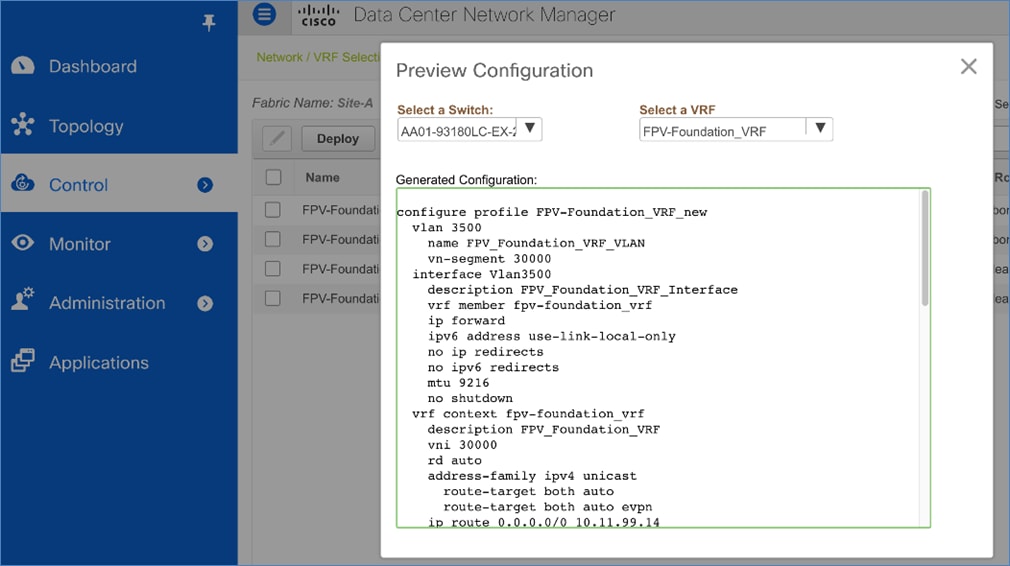Select the Monitor menu item
This screenshot has height=566, width=1010.
click(80, 244)
